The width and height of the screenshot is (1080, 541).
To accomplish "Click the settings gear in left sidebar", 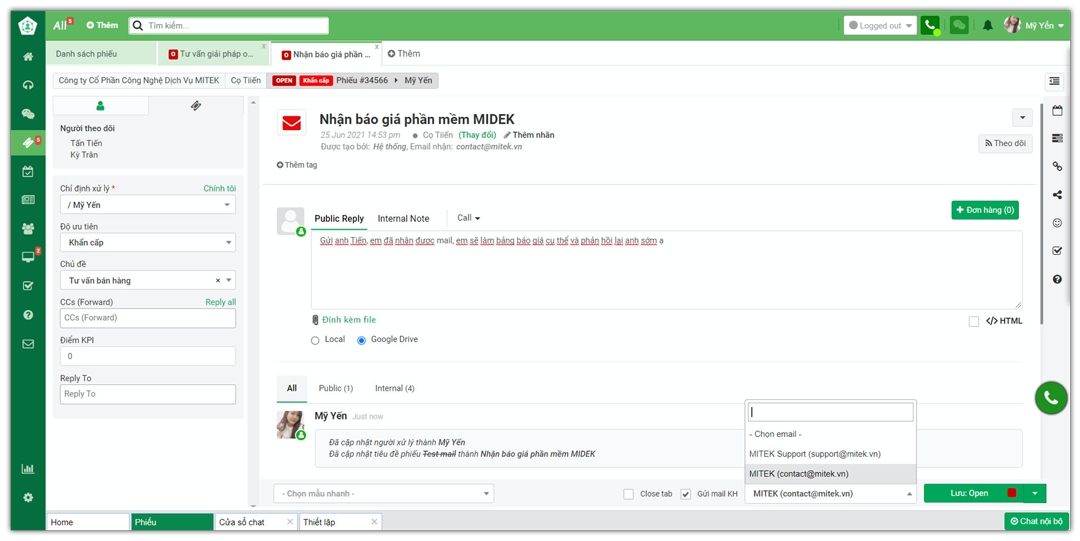I will point(28,498).
